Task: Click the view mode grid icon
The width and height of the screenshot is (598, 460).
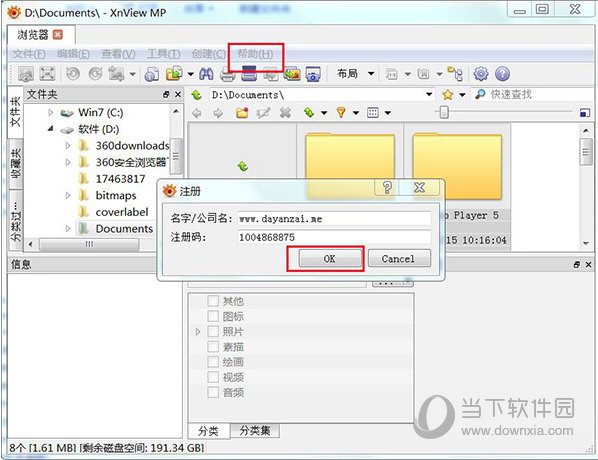Action: point(373,113)
